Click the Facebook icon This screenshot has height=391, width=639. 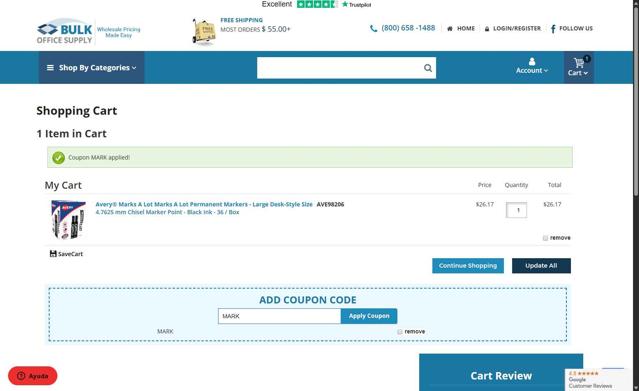553,29
